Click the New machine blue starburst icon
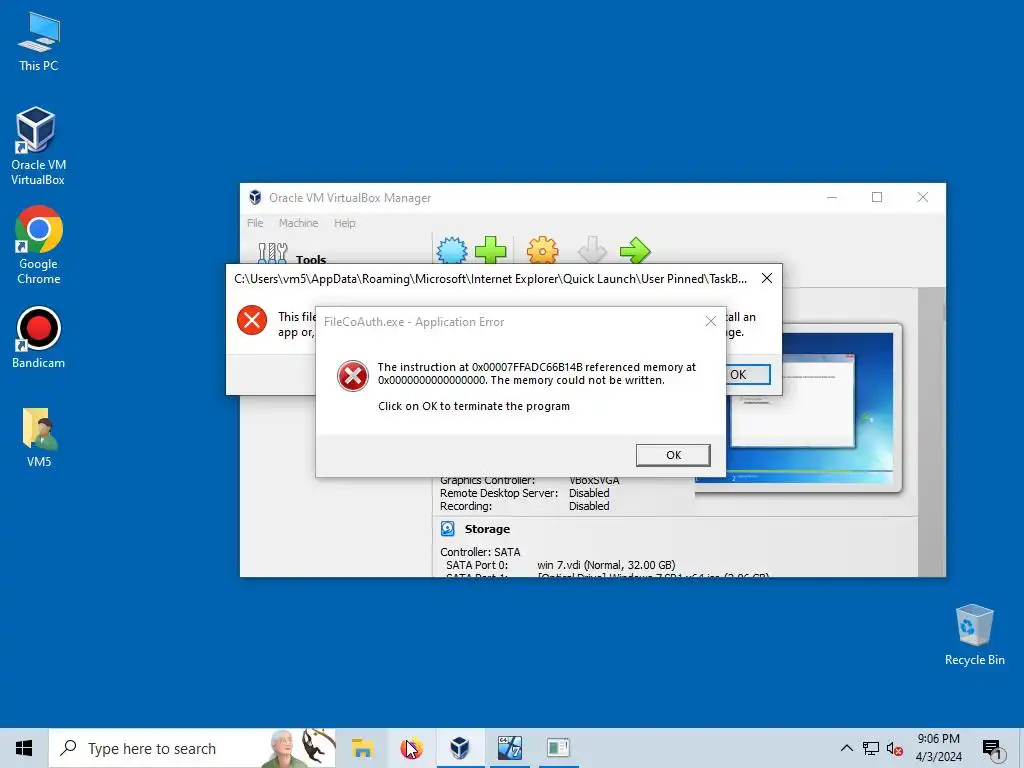This screenshot has width=1024, height=768. click(x=452, y=250)
